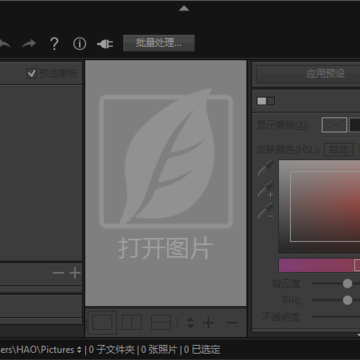Open the Pictures folder path dropdown
This screenshot has width=360, height=360.
point(79,350)
